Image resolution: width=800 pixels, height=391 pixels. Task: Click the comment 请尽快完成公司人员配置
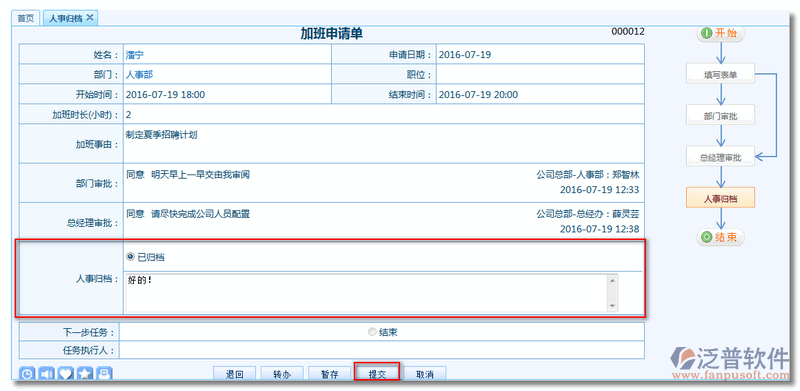201,214
